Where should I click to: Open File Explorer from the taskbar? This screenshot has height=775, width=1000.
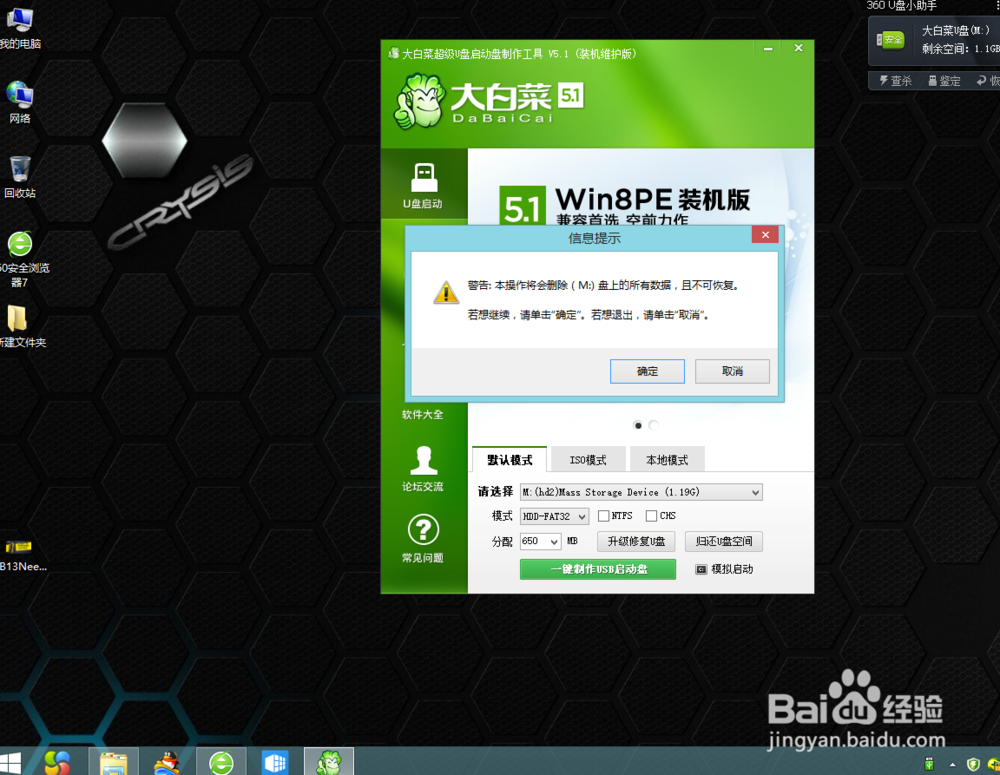114,762
